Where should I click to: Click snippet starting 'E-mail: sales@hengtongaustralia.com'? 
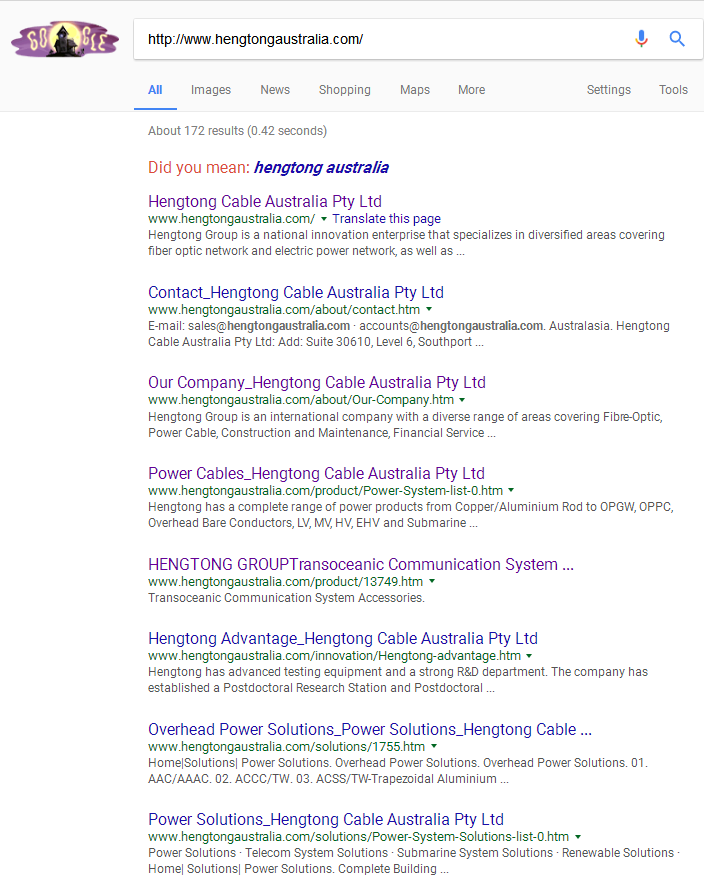pyautogui.click(x=409, y=334)
